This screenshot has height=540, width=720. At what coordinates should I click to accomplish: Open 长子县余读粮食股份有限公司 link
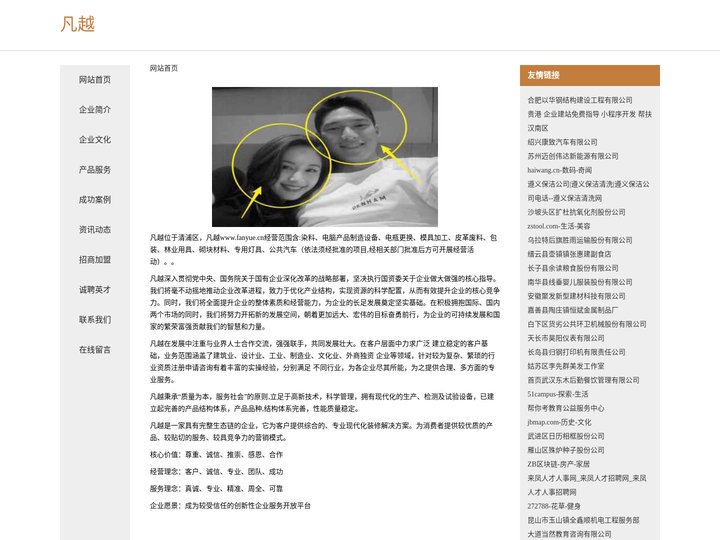coord(573,268)
